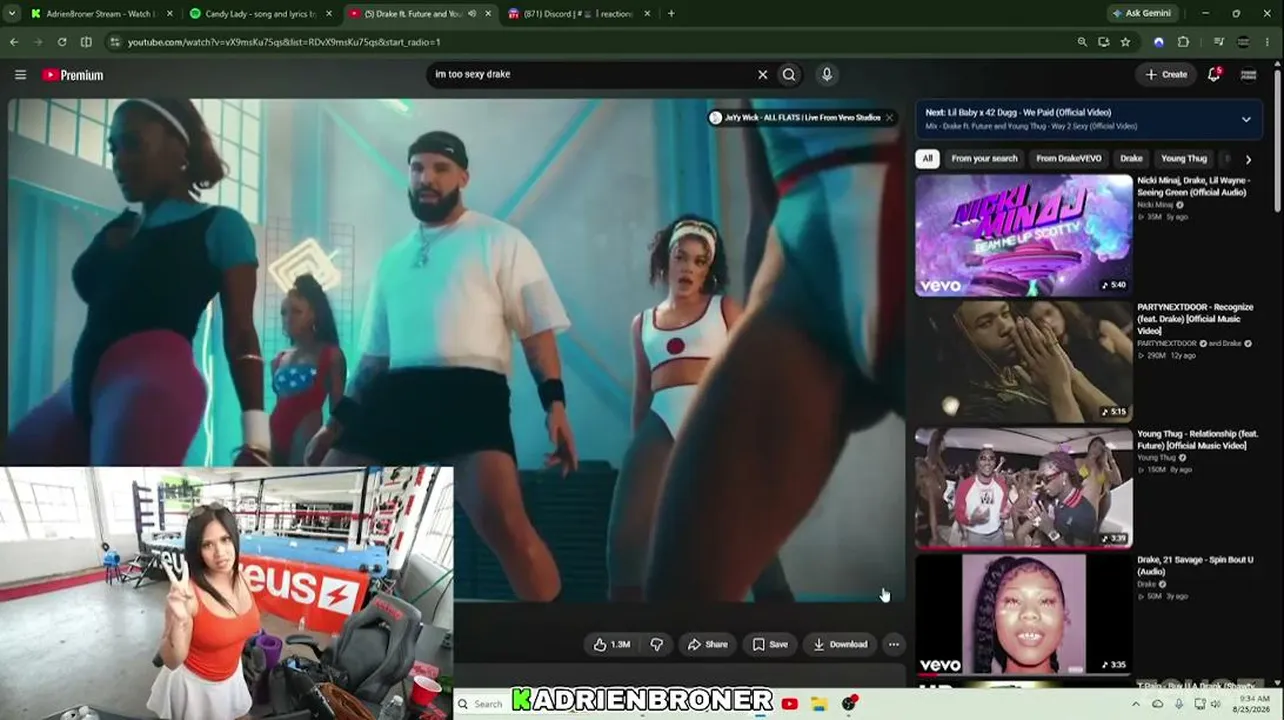Mute the playing Drake tab audio
Viewport: 1284px width, 720px height.
(472, 14)
